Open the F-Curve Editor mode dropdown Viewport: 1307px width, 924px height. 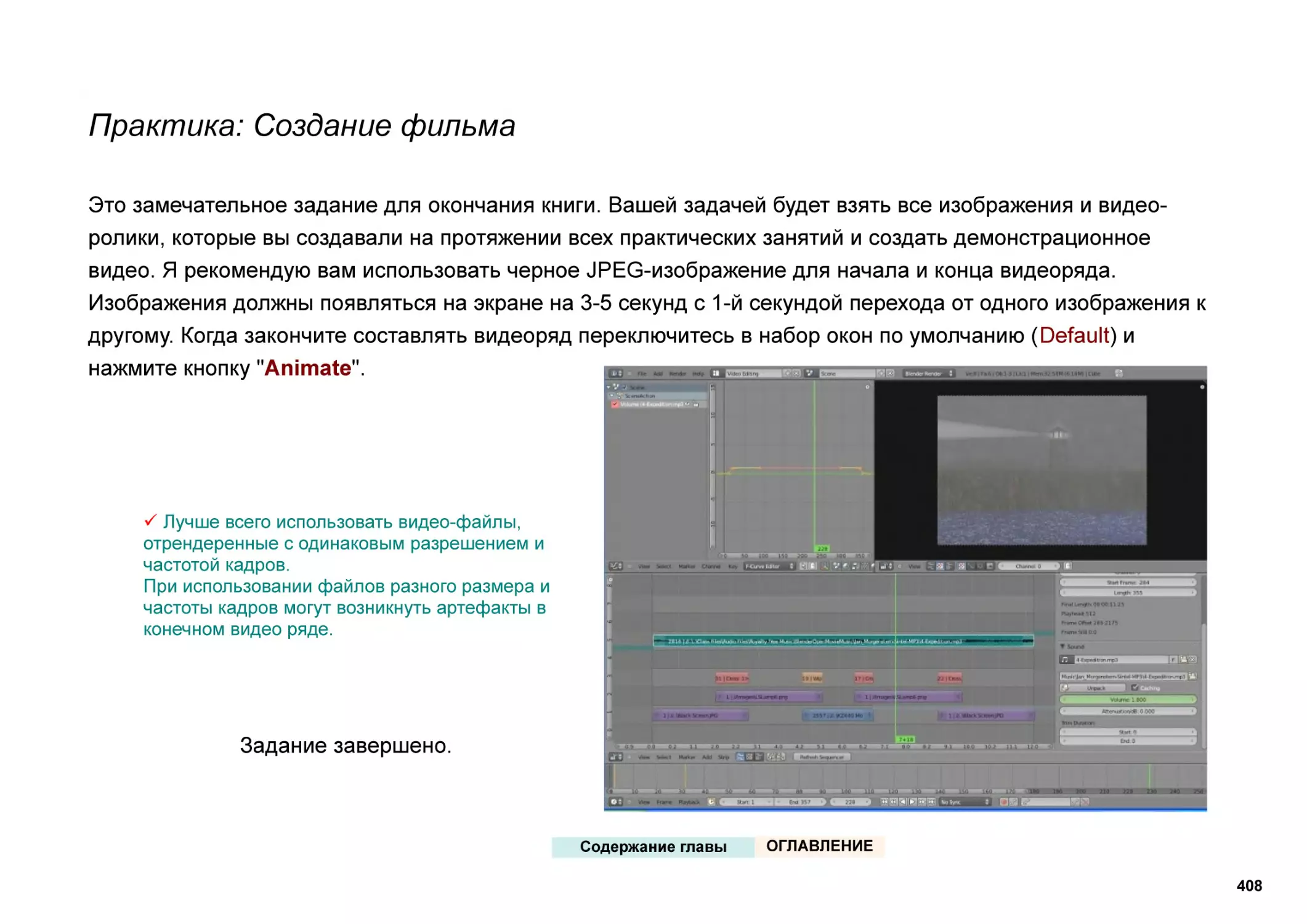pyautogui.click(x=769, y=566)
